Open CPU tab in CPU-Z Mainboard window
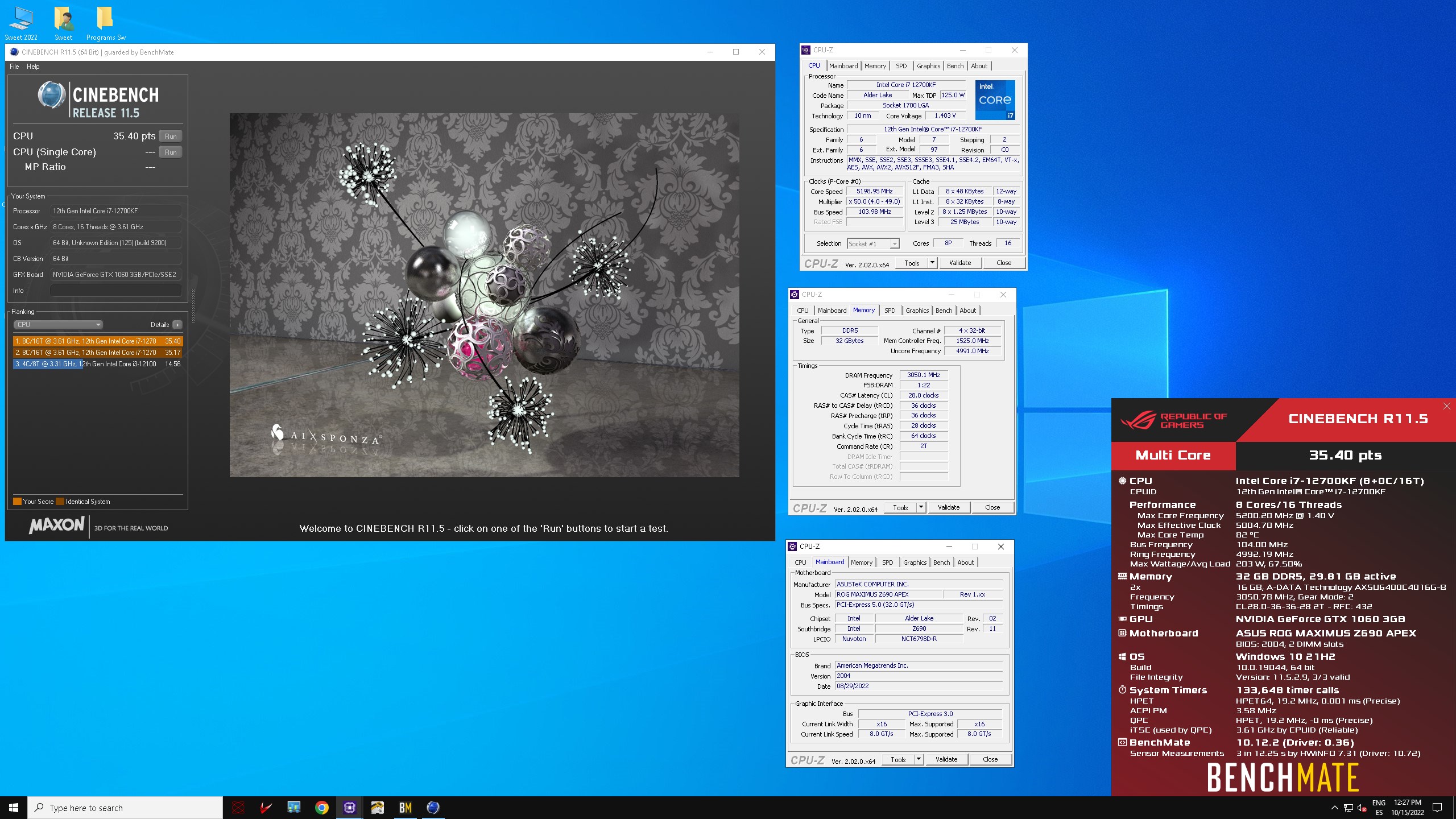Image resolution: width=1456 pixels, height=819 pixels. coord(800,562)
